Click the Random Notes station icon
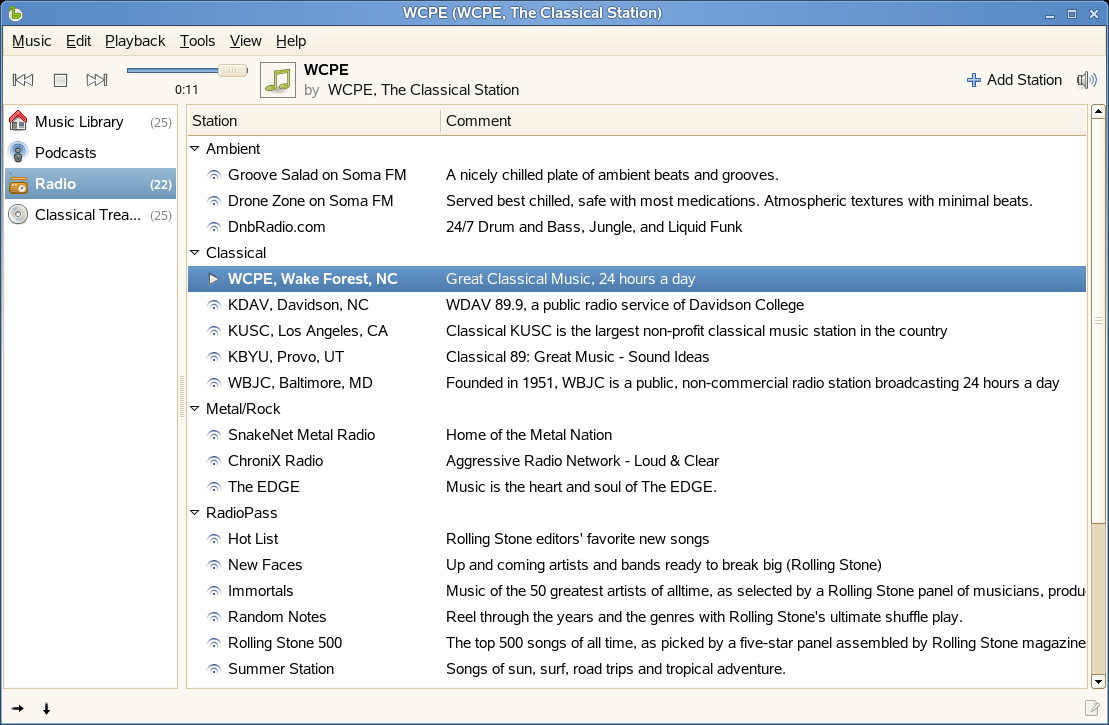Screen dimensions: 1109x725 (214, 617)
